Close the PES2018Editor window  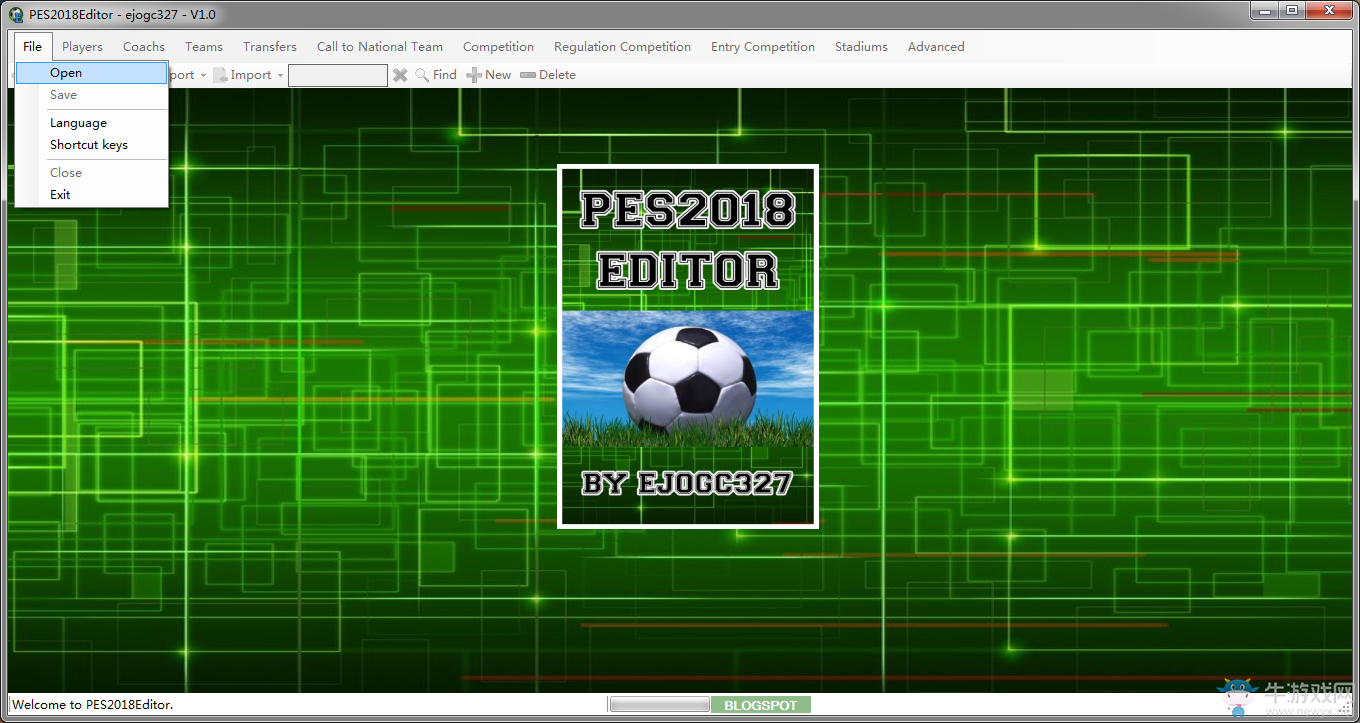click(x=1329, y=10)
